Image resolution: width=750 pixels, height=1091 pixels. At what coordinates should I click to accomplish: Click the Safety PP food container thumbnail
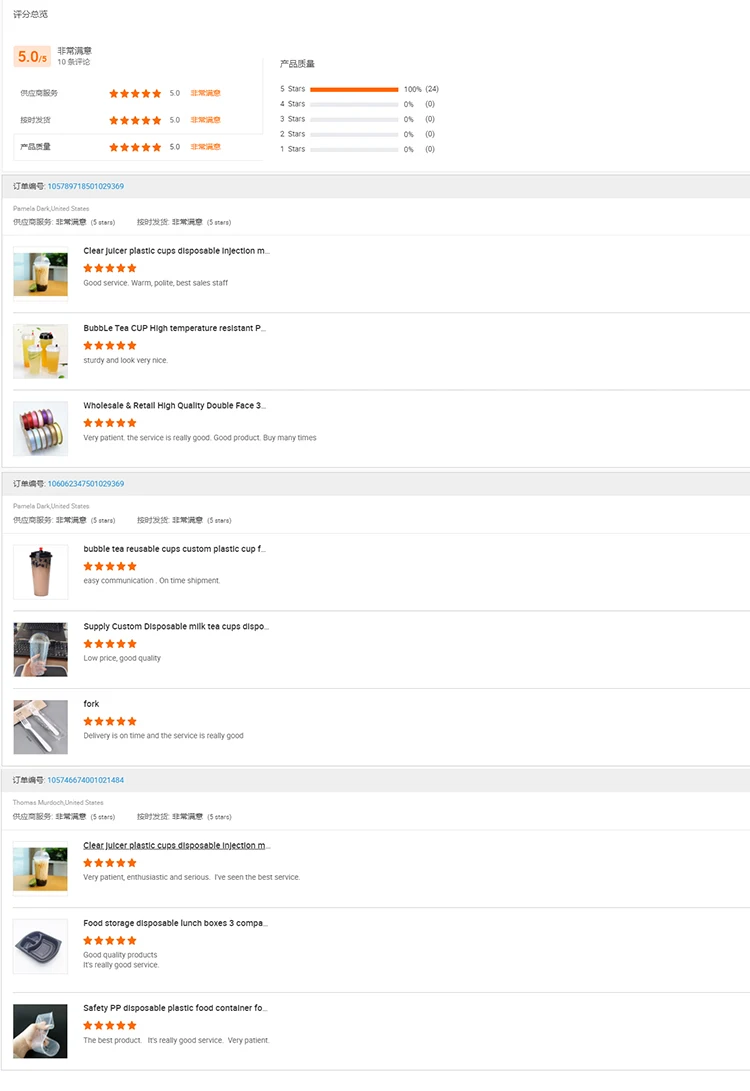click(41, 1031)
